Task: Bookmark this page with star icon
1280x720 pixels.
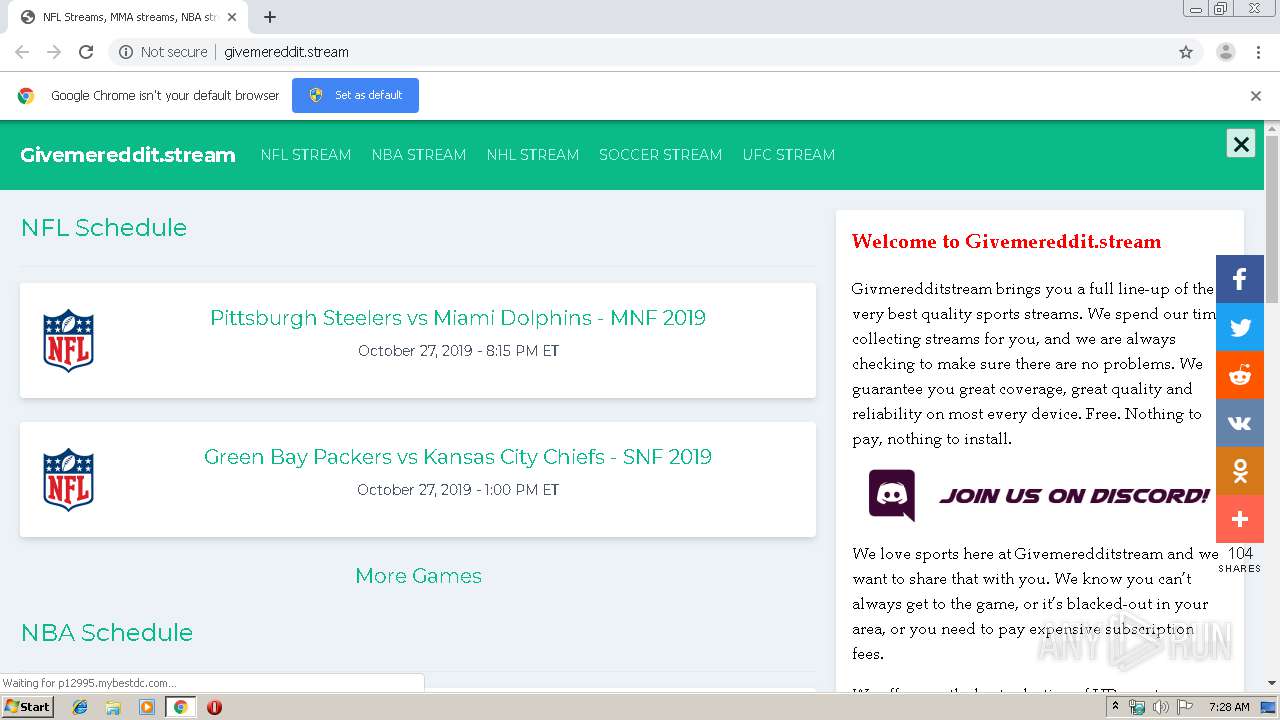Action: pyautogui.click(x=1186, y=52)
